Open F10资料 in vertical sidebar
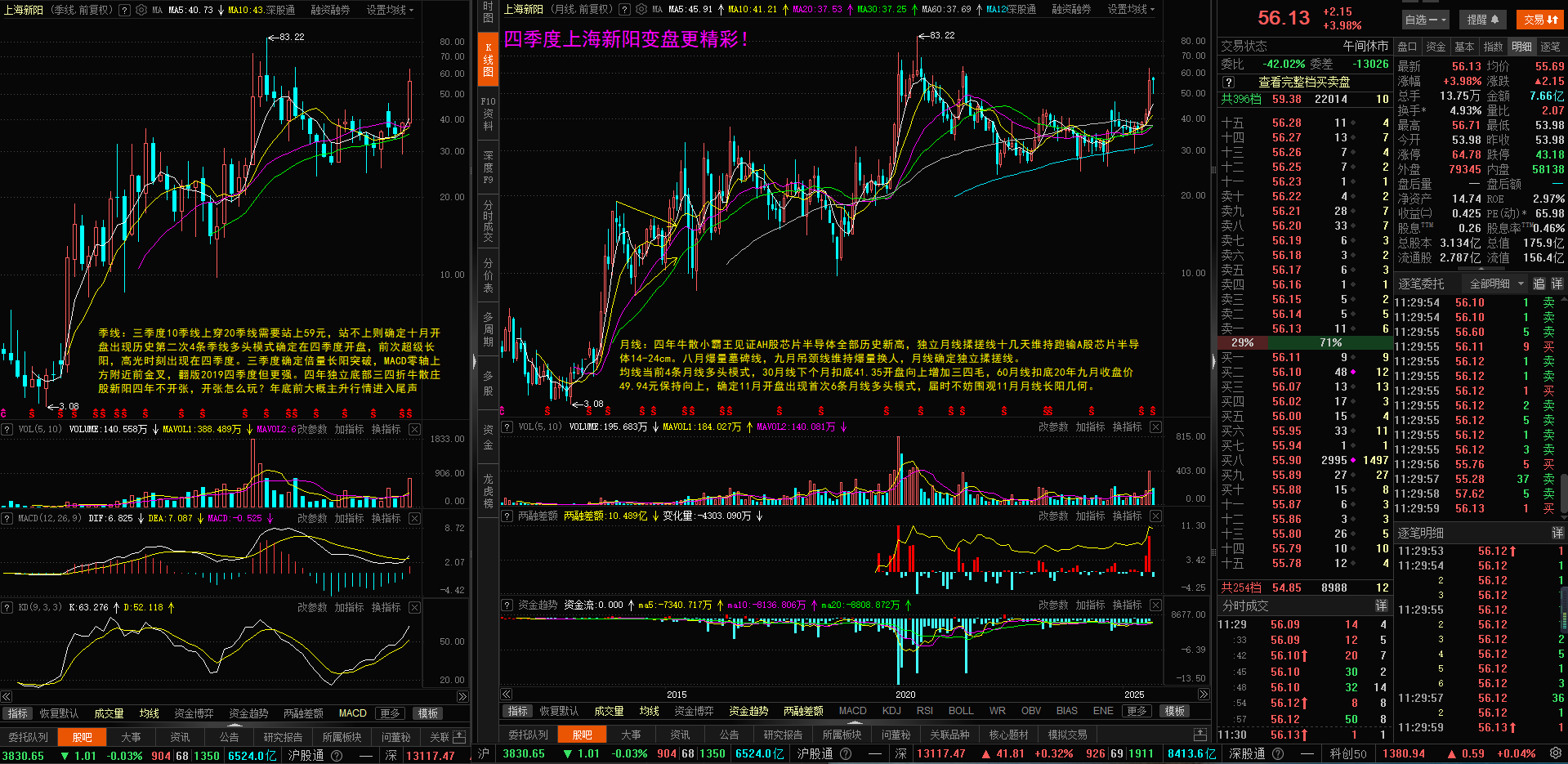1568x764 pixels. (x=488, y=114)
